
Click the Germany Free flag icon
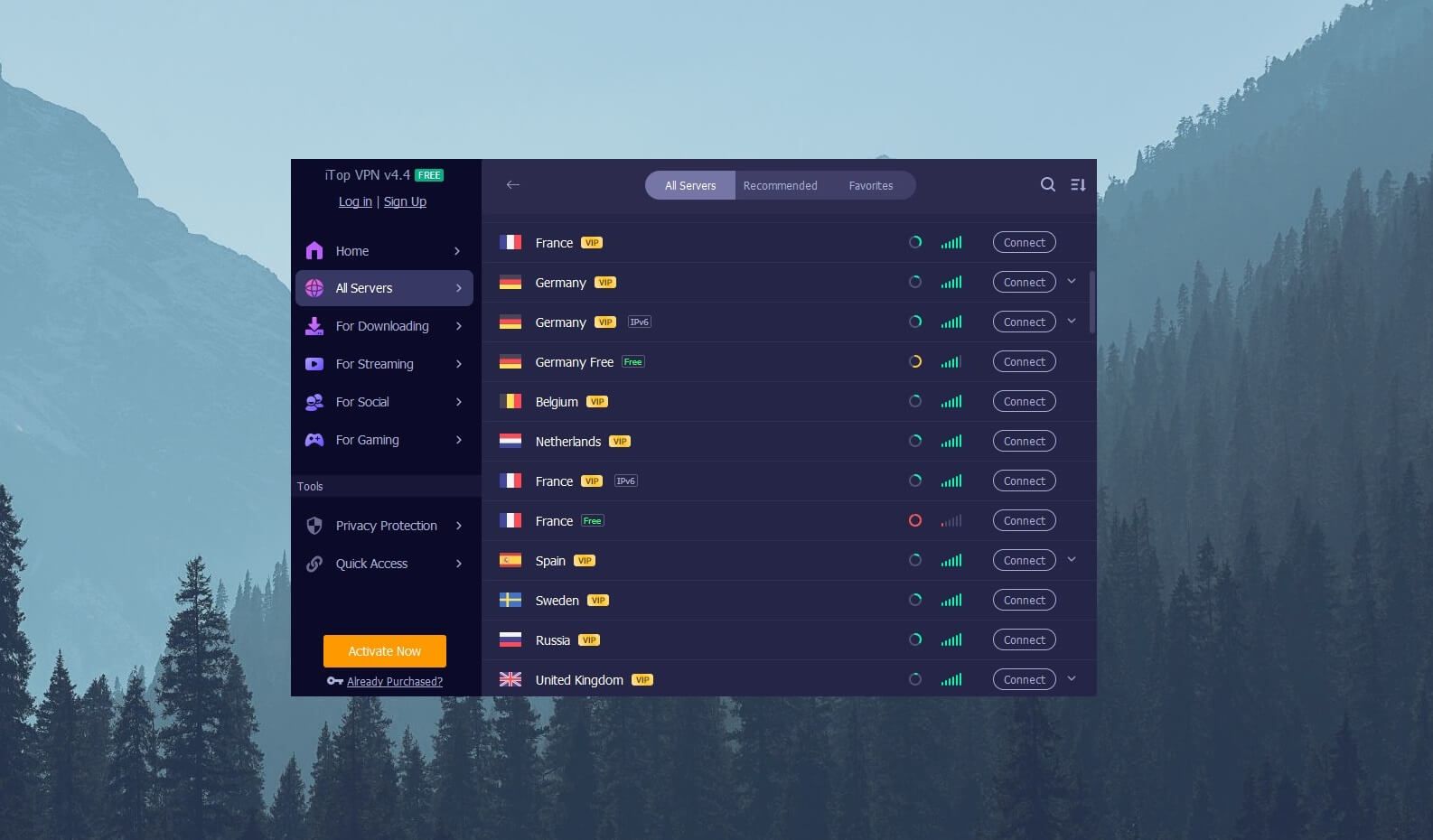point(510,361)
